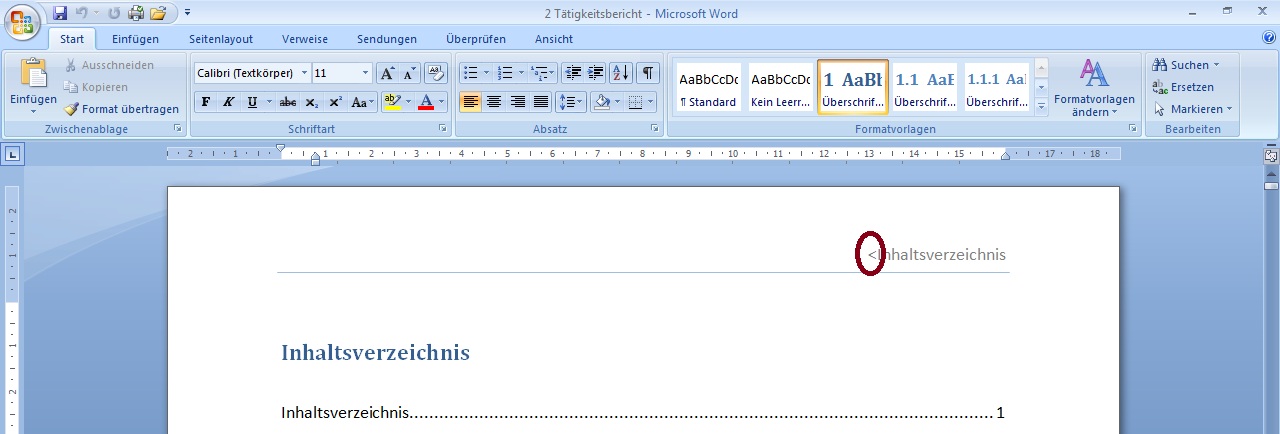Open the multilevel list menu
1280x434 pixels.
(543, 73)
